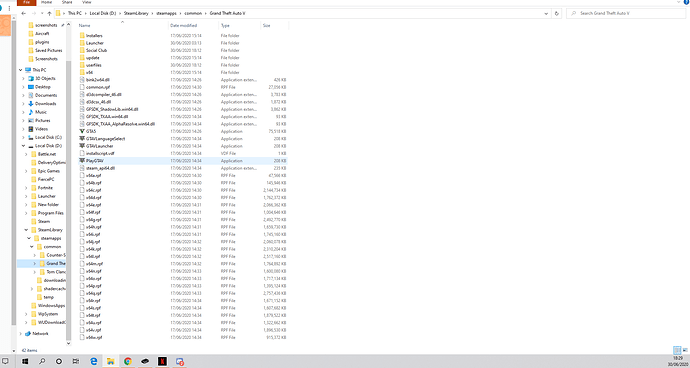The width and height of the screenshot is (690, 368).
Task: Click Local Disk (D:) breadcrumb in address bar
Action: click(x=103, y=13)
